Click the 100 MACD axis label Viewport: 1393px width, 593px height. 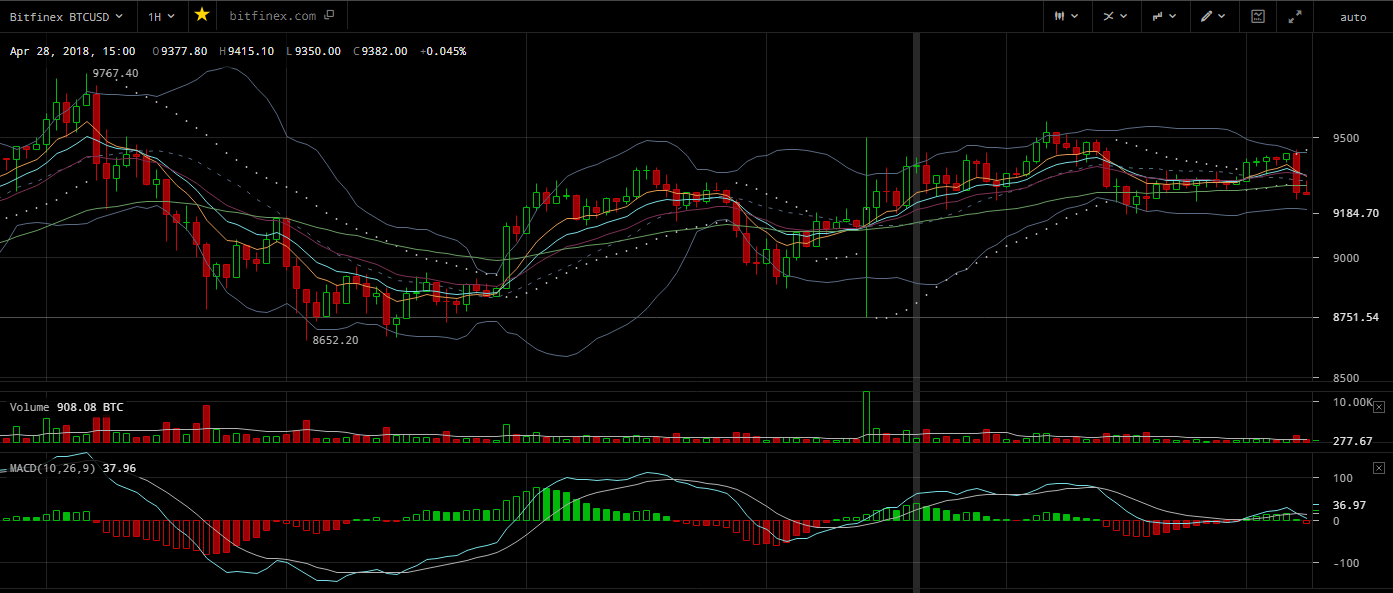point(1342,478)
